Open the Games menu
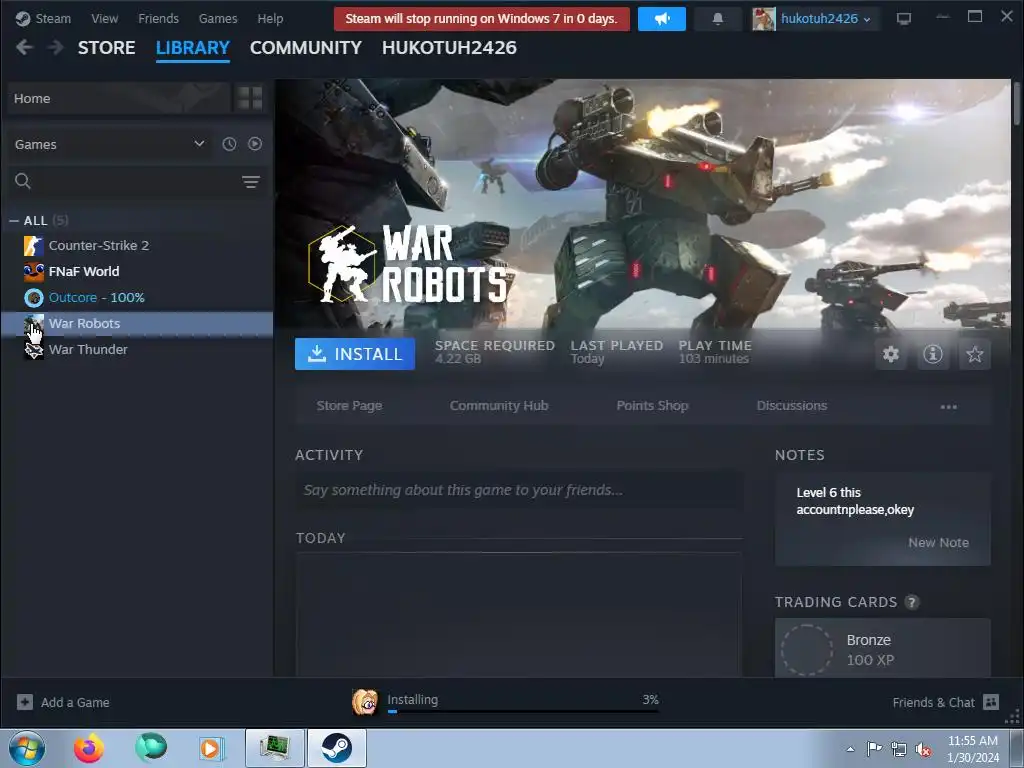 [x=217, y=18]
